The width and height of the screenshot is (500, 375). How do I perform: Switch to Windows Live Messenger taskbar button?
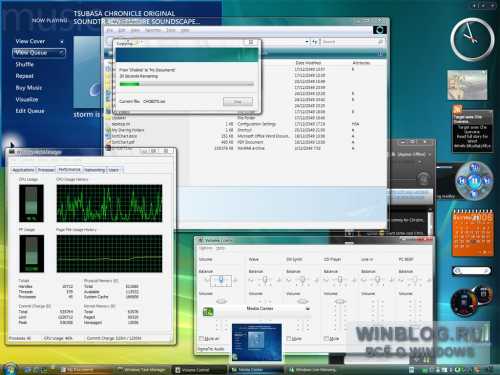313,370
